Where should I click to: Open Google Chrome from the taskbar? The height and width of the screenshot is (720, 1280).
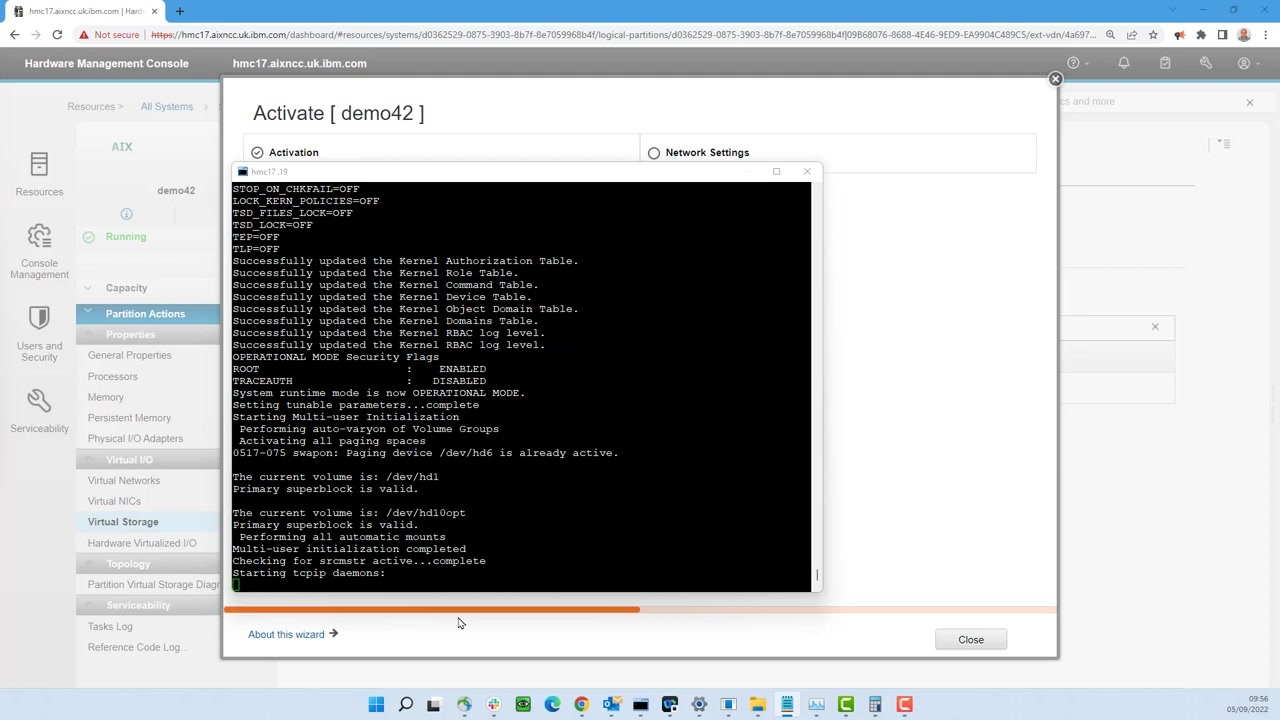[581, 705]
